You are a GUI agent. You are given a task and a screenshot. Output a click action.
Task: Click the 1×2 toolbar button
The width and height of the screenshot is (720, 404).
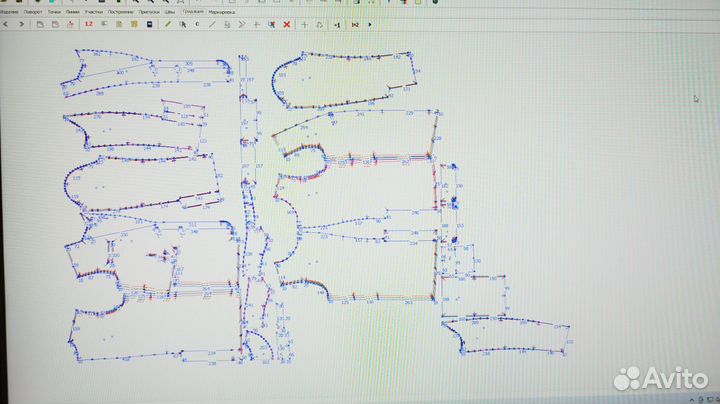[x=354, y=22]
